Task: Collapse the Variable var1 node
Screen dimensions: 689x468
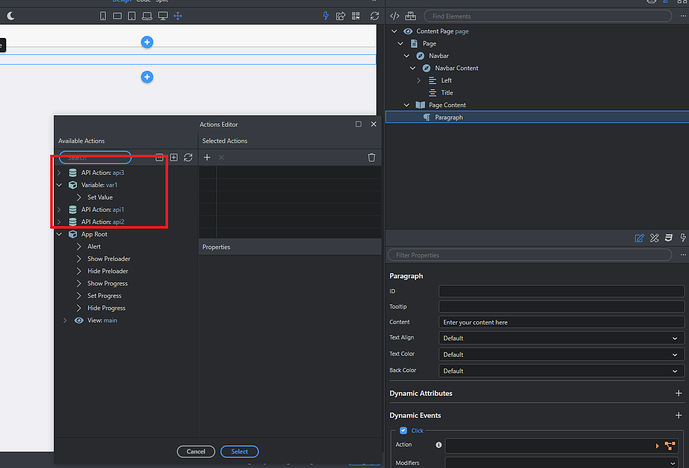Action: (x=59, y=185)
